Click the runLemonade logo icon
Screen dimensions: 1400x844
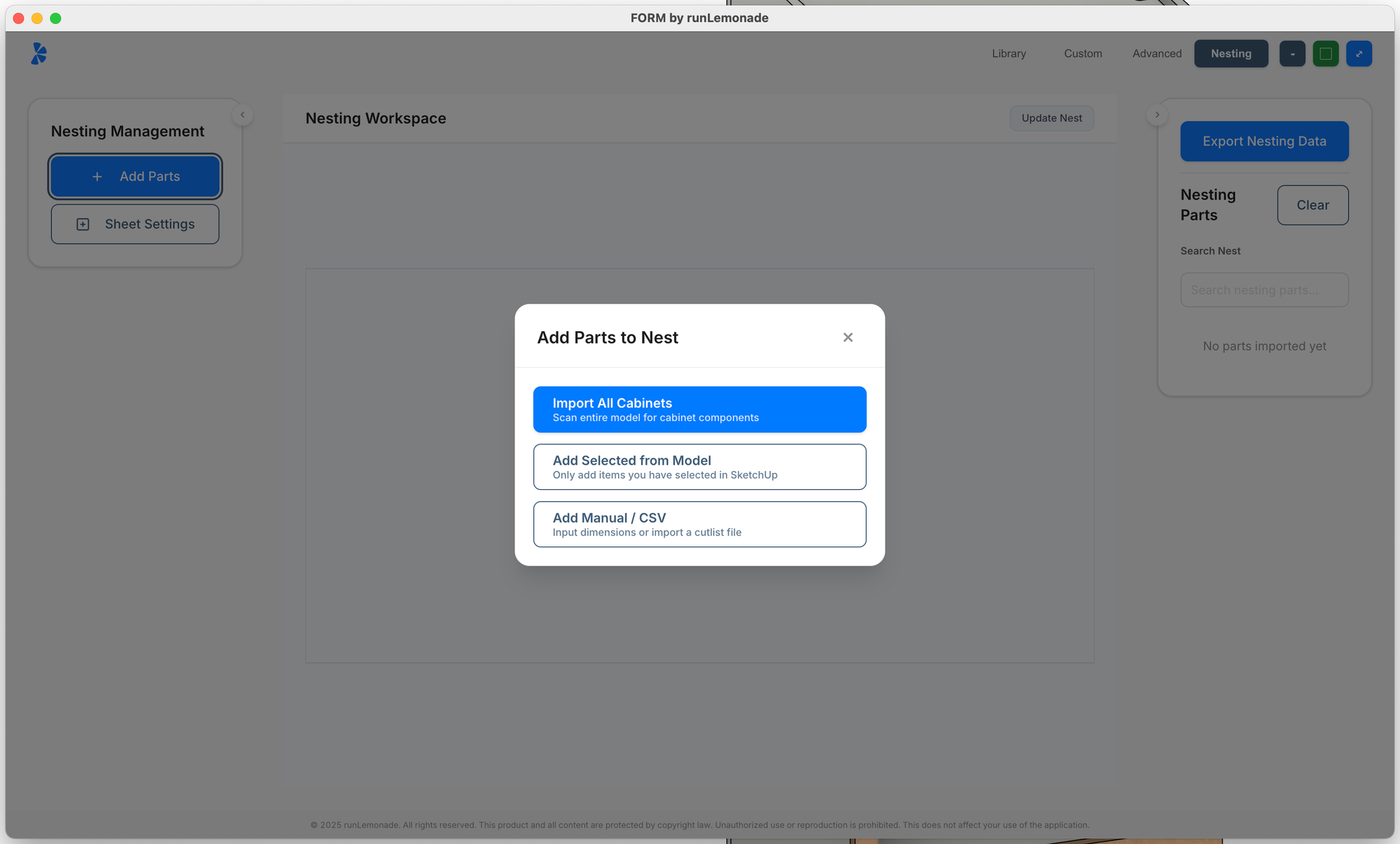click(x=39, y=53)
